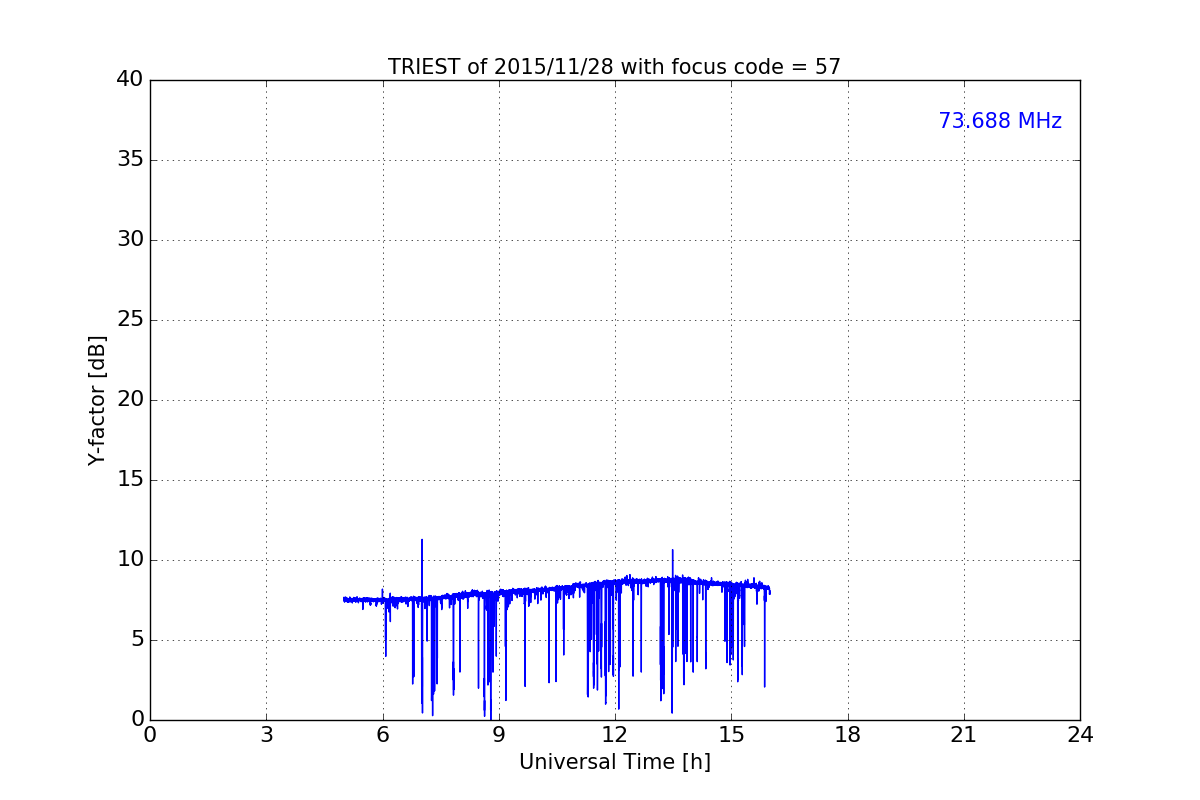Click y-axis tick label '40'

click(130, 80)
